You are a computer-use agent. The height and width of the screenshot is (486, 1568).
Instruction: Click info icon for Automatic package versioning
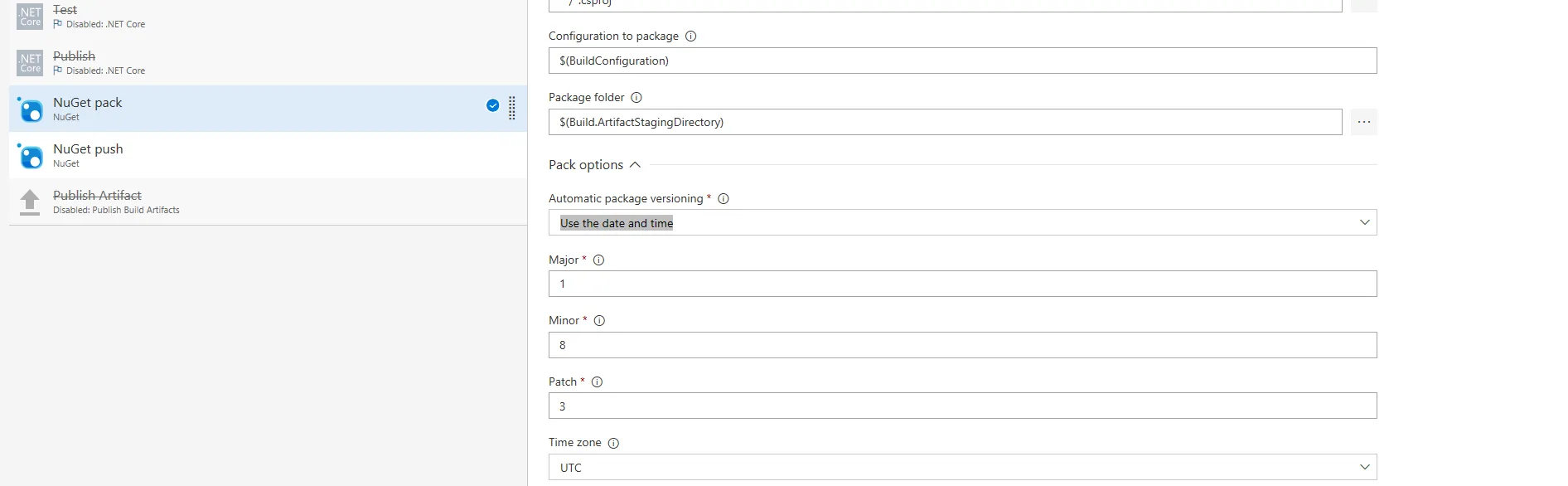[724, 199]
